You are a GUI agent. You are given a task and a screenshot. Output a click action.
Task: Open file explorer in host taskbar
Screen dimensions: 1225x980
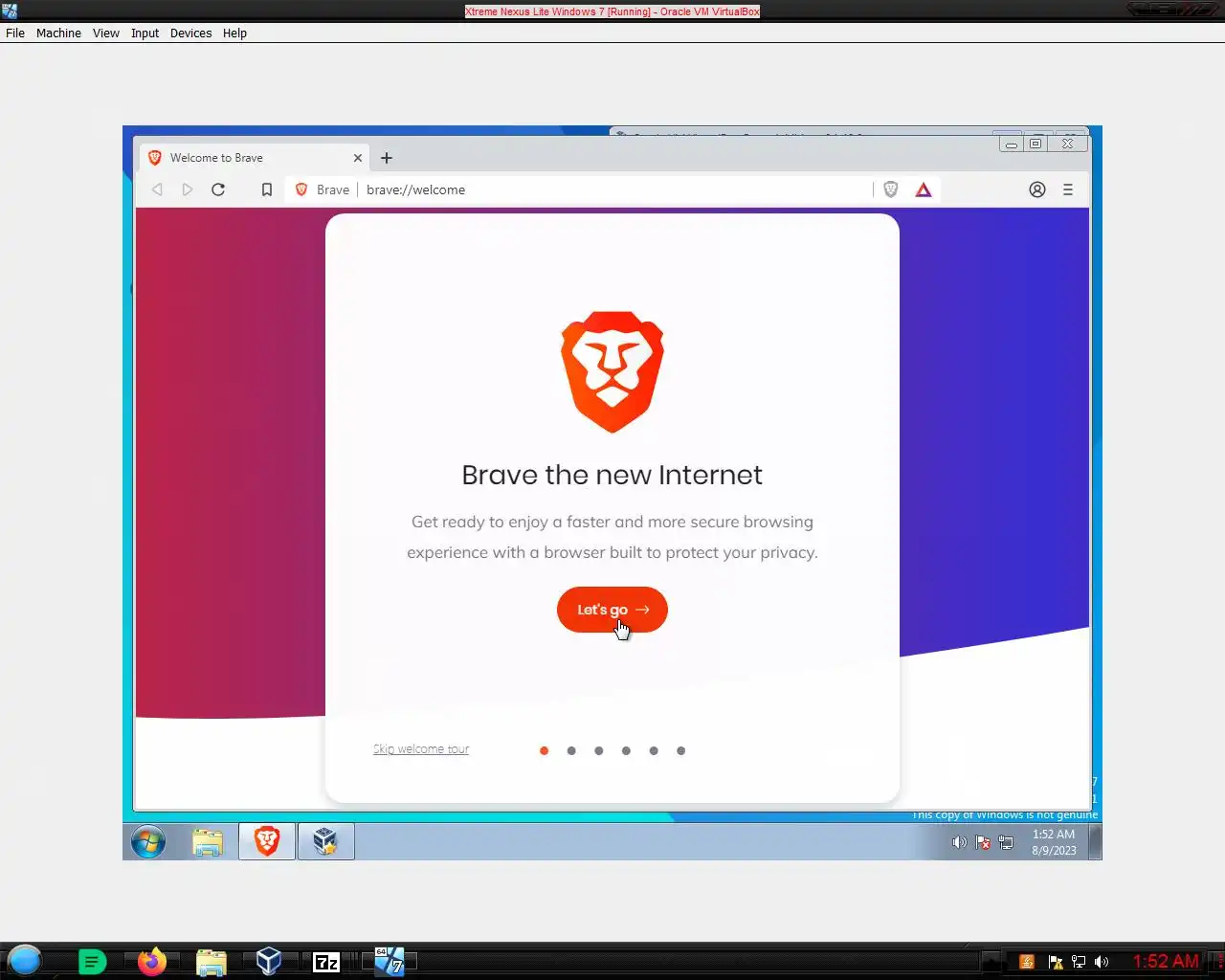coord(211,962)
